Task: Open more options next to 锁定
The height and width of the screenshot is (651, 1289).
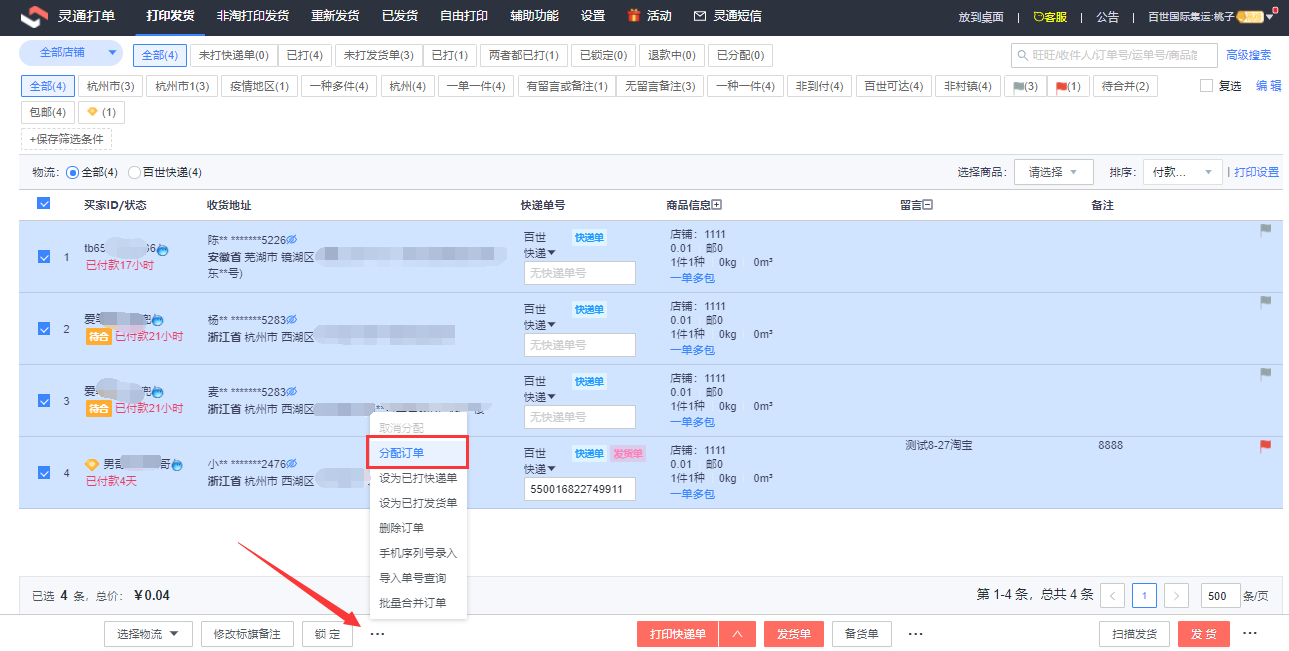Action: (x=377, y=634)
